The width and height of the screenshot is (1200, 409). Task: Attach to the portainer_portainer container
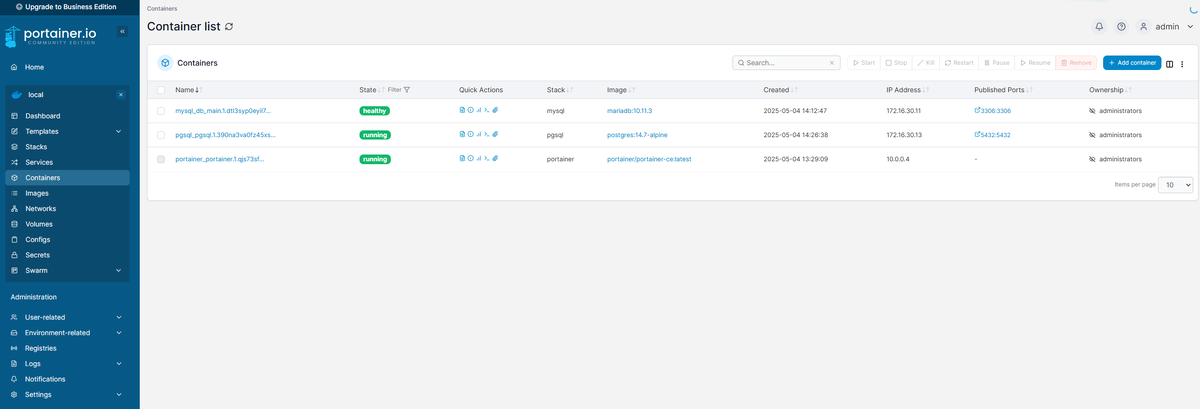pyautogui.click(x=495, y=158)
